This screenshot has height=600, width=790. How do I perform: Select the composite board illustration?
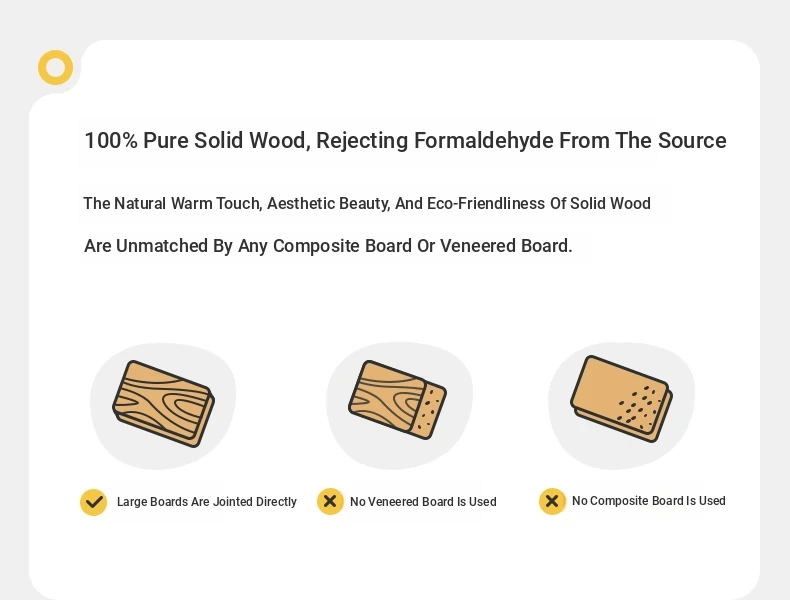coord(621,399)
